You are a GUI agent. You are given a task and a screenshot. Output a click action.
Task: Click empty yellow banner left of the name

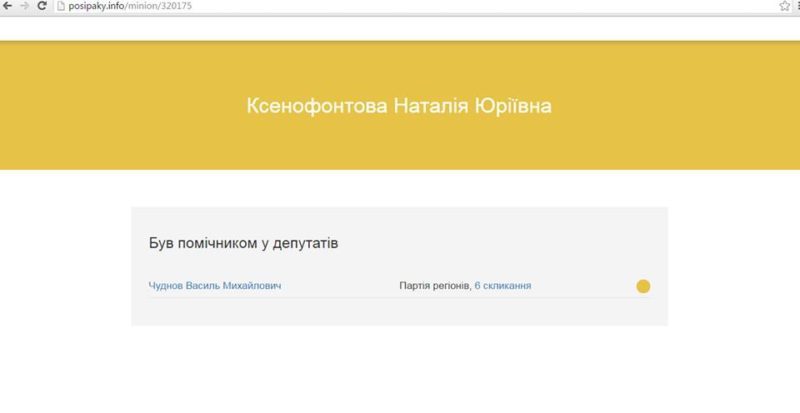pos(120,106)
